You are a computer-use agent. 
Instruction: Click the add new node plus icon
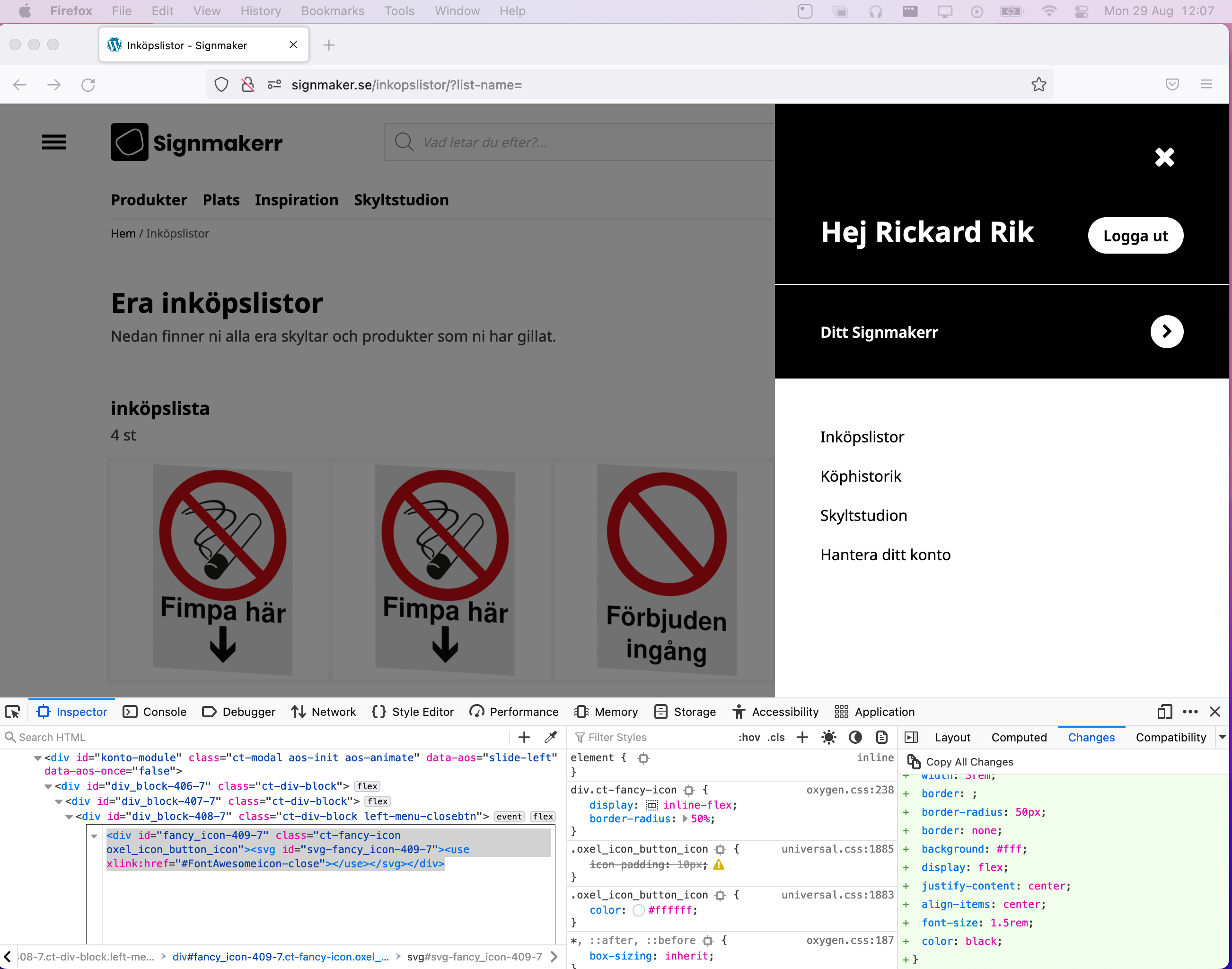tap(524, 737)
